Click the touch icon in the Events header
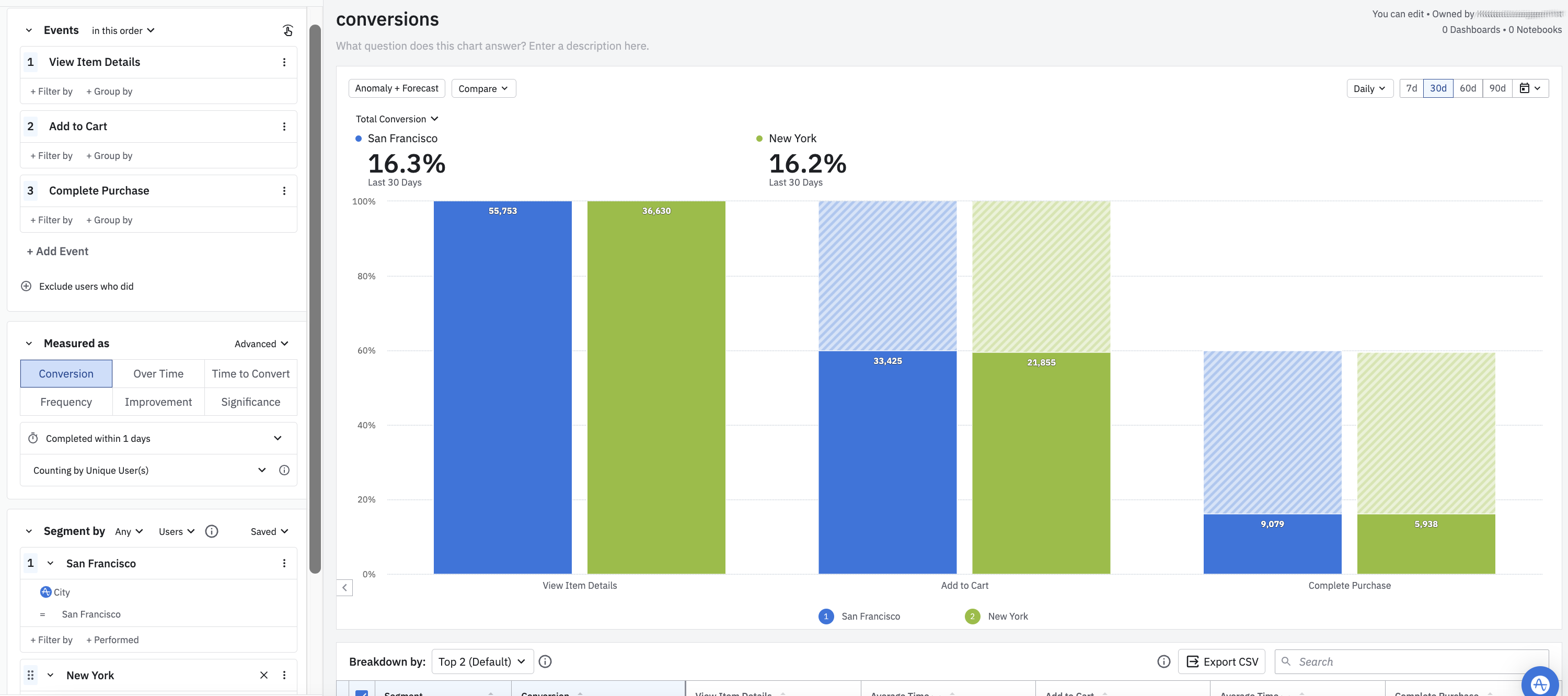 tap(288, 30)
